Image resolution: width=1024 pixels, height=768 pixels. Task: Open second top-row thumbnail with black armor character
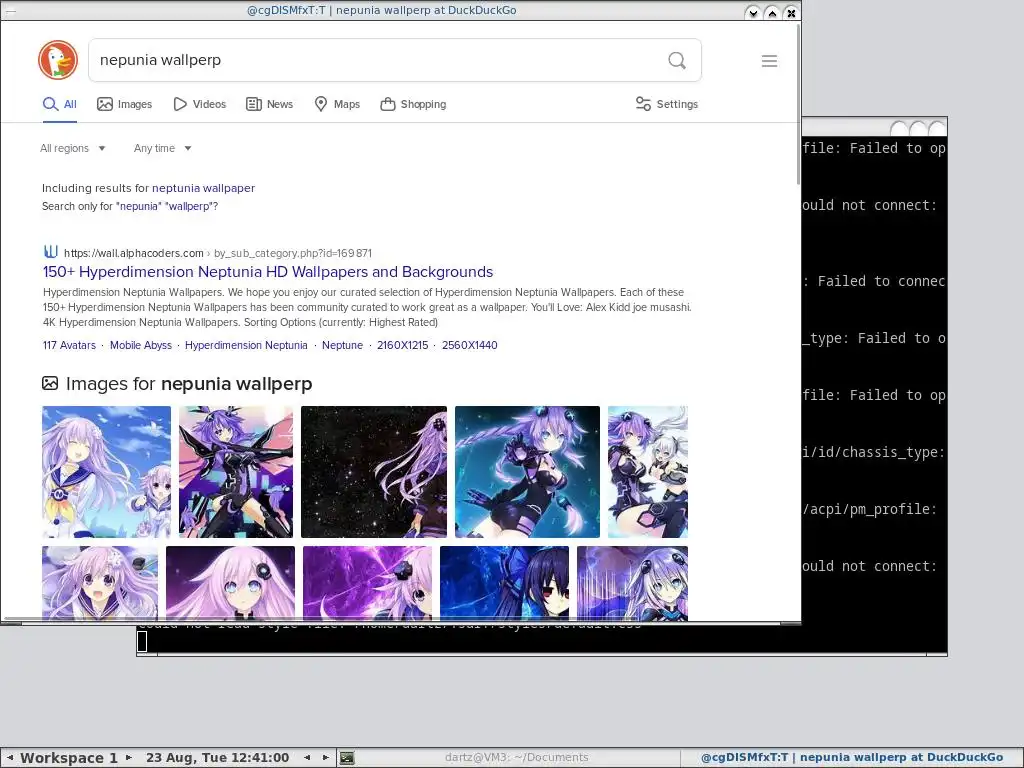pyautogui.click(x=236, y=472)
